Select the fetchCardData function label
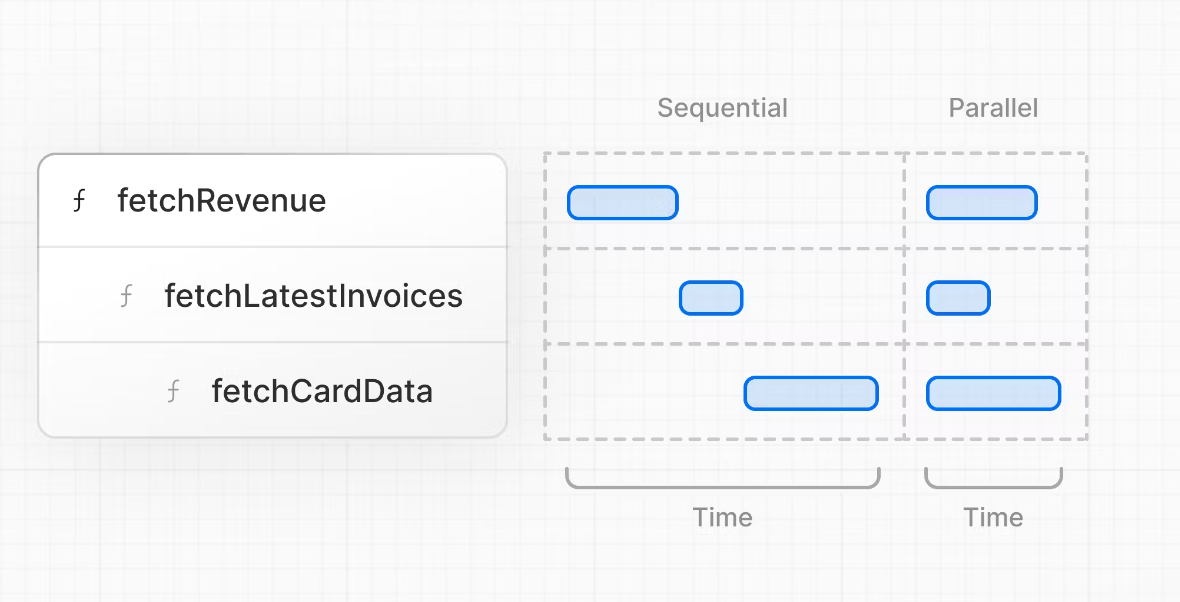Screen dimensions: 1180x602 tap(322, 391)
